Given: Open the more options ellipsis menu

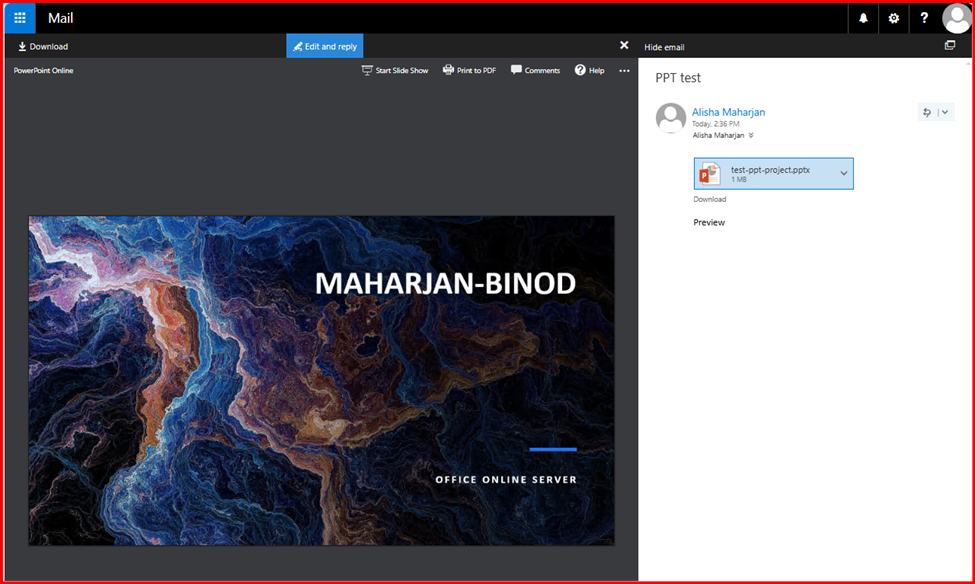Looking at the screenshot, I should click(625, 71).
